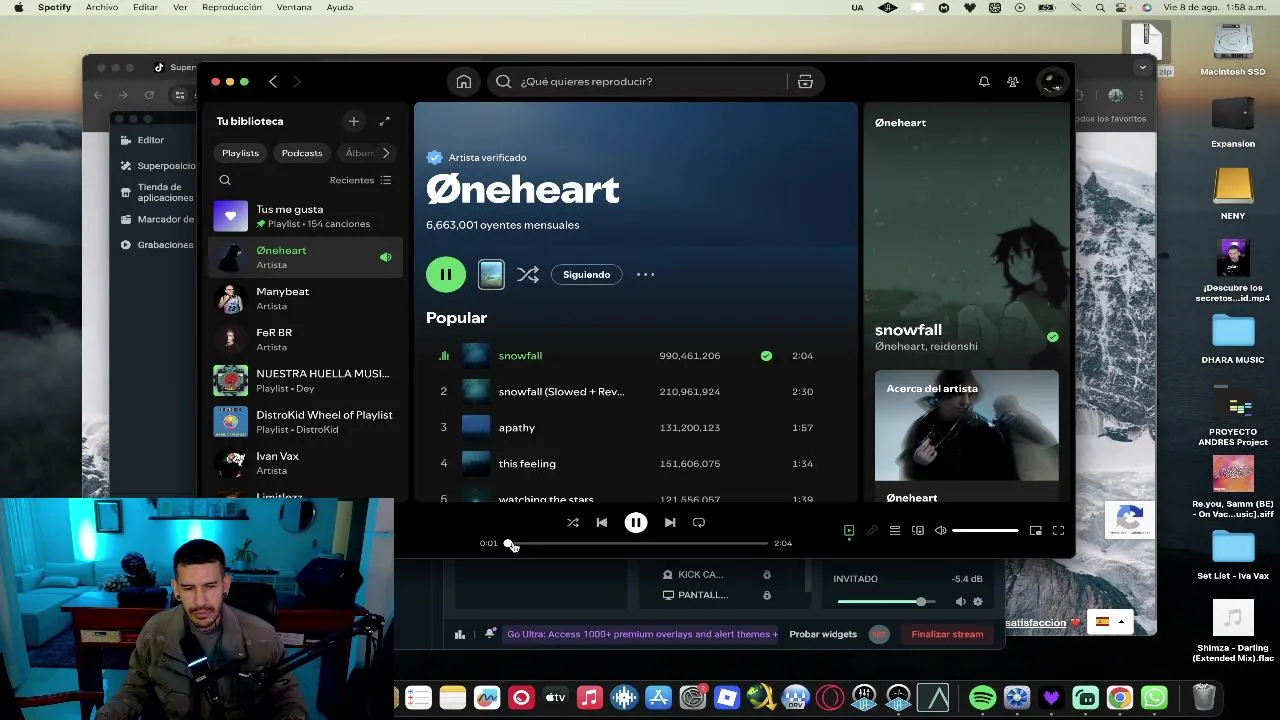Open the Editar menu
The height and width of the screenshot is (720, 1280).
pos(146,7)
